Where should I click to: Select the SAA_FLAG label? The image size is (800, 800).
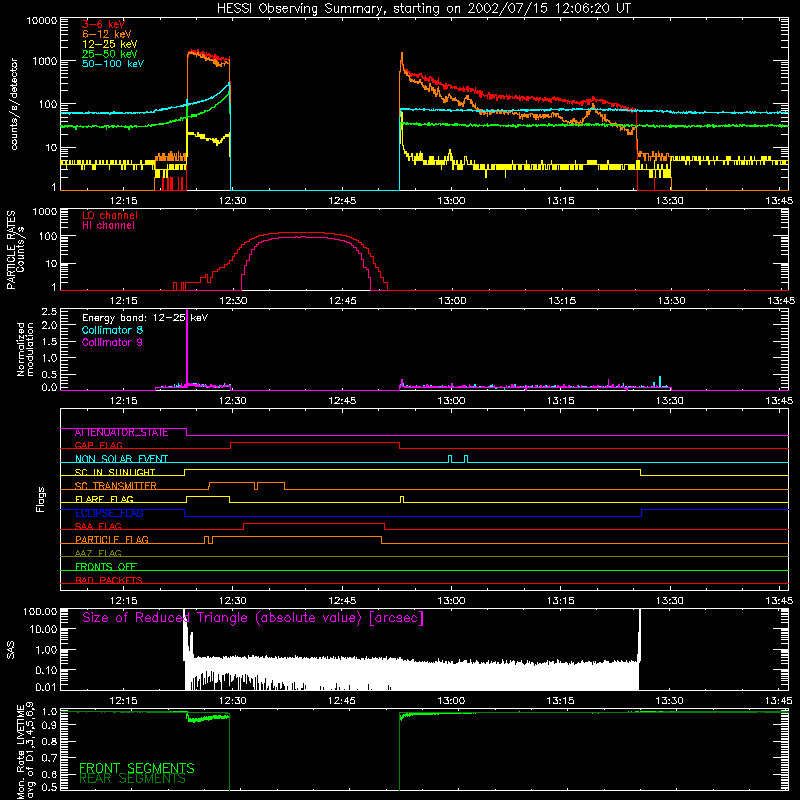[98, 526]
